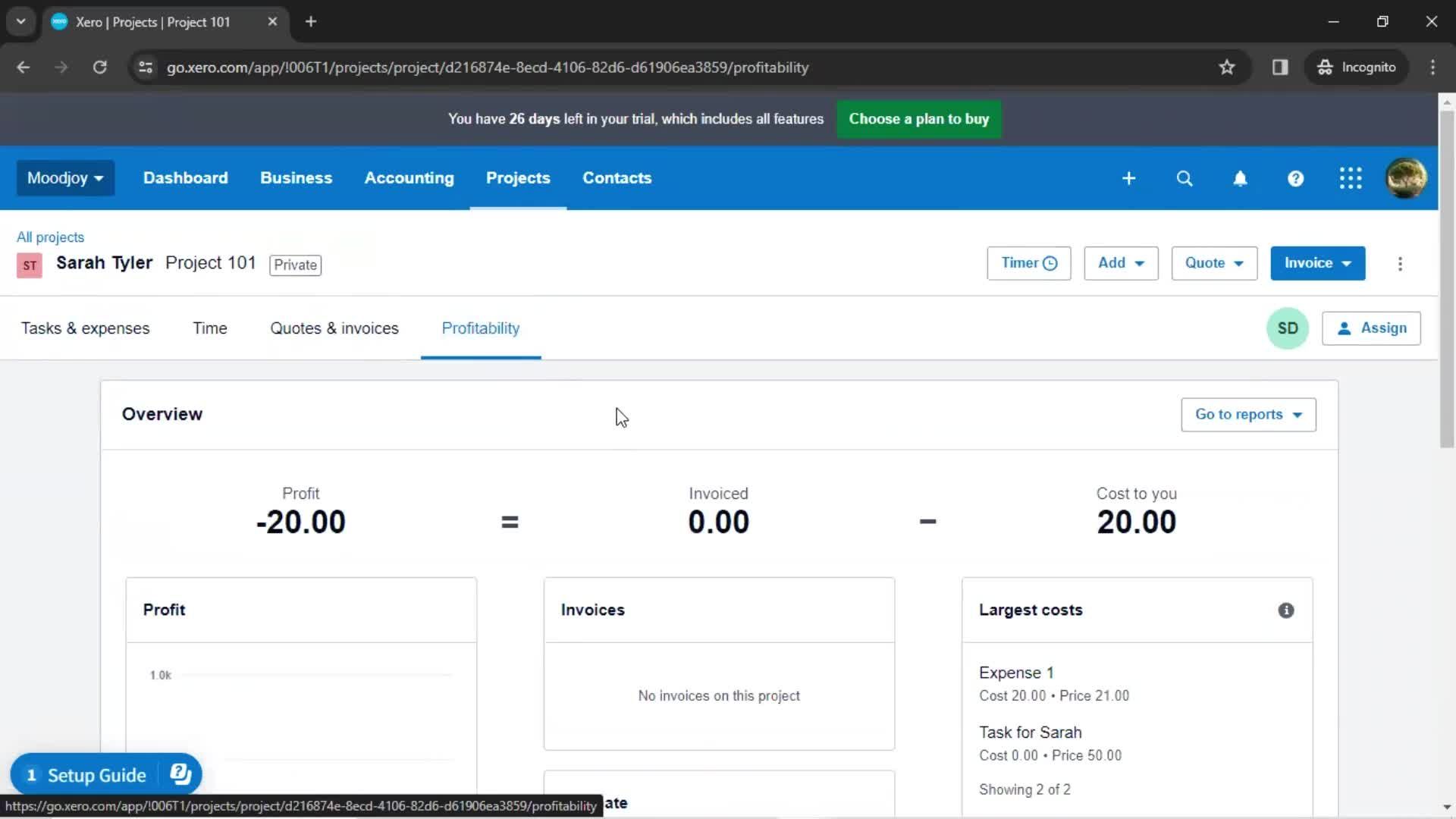Viewport: 1456px width, 819px height.
Task: Click the Assign button
Action: tap(1371, 328)
